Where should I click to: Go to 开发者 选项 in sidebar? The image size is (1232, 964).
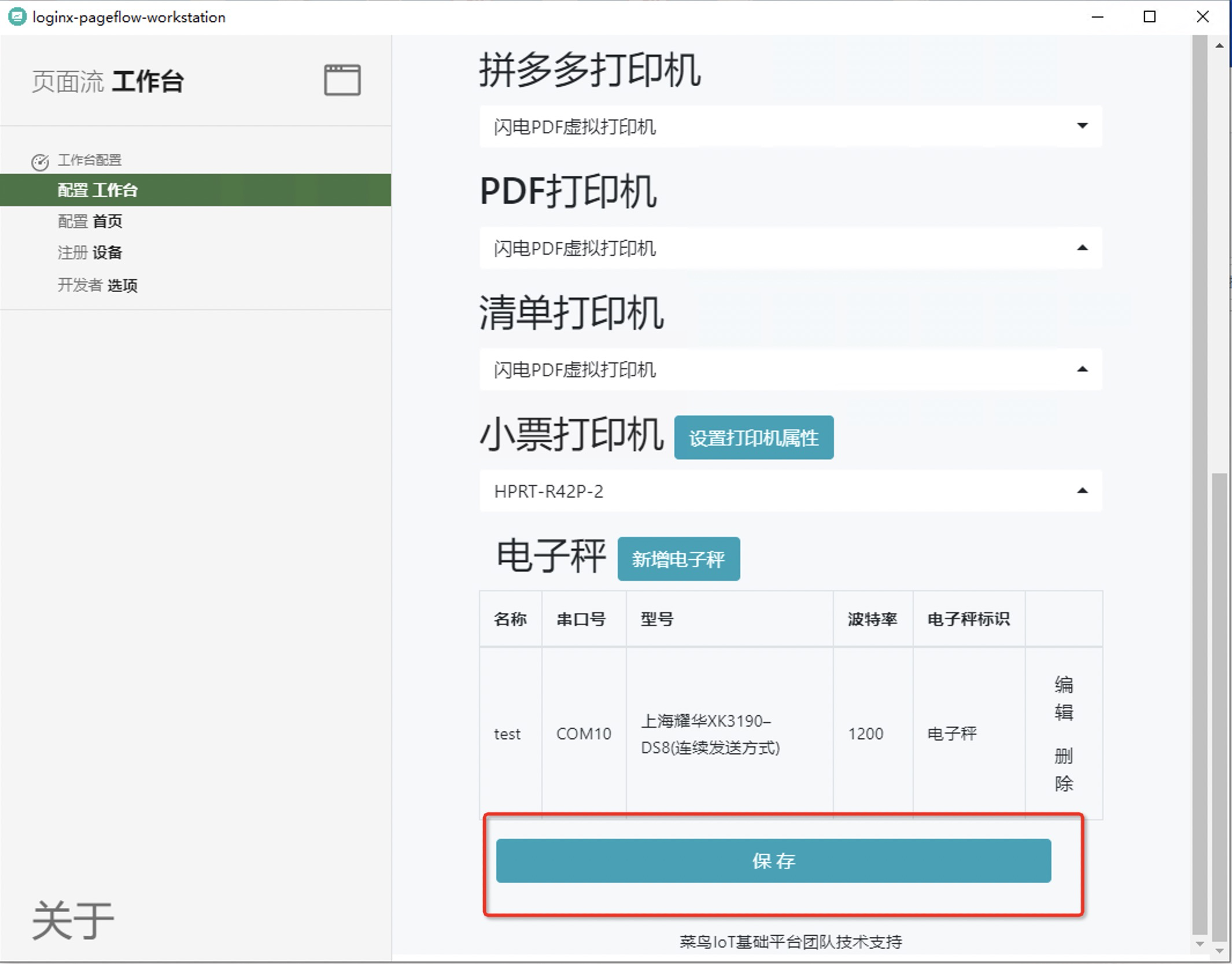tap(97, 285)
